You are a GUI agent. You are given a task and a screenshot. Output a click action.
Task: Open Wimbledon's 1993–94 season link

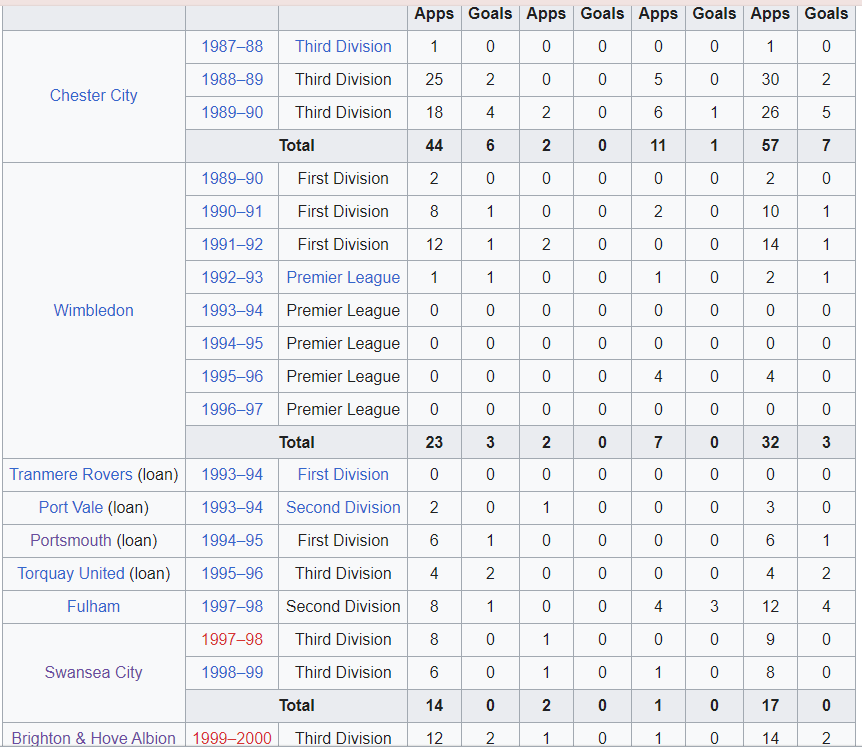click(232, 310)
